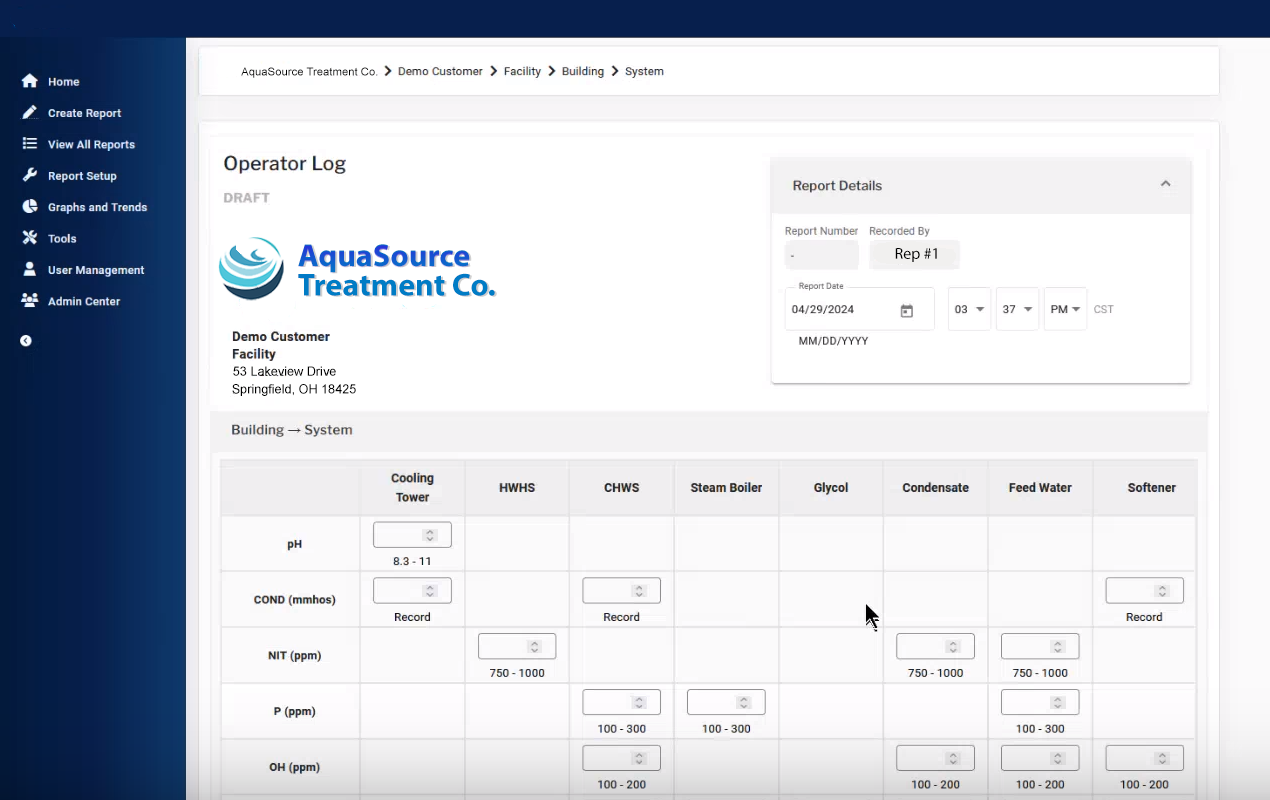Go to Admin Center menu item
1270x800 pixels.
pyautogui.click(x=84, y=301)
